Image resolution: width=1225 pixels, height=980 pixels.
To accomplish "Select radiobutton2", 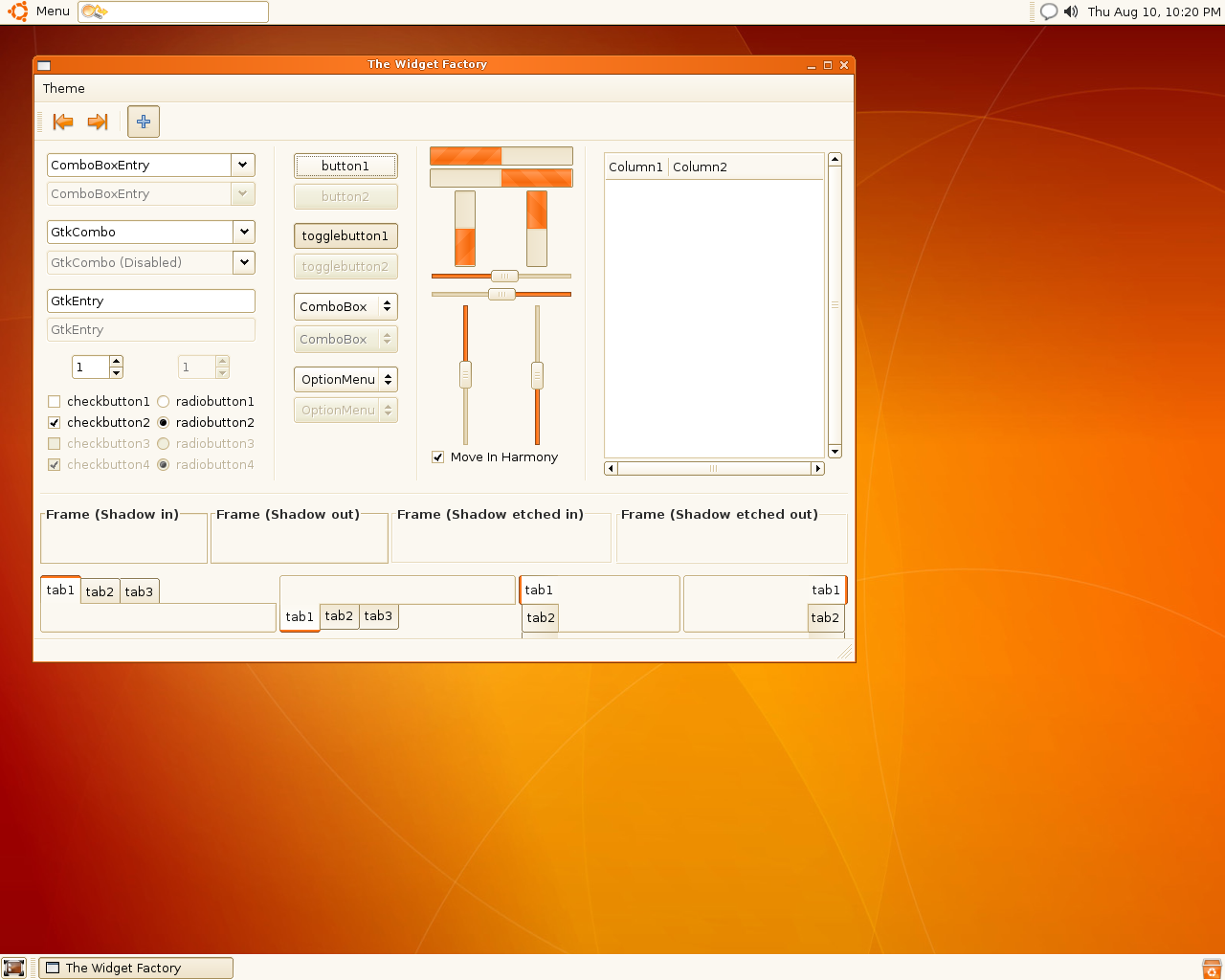I will (x=164, y=423).
